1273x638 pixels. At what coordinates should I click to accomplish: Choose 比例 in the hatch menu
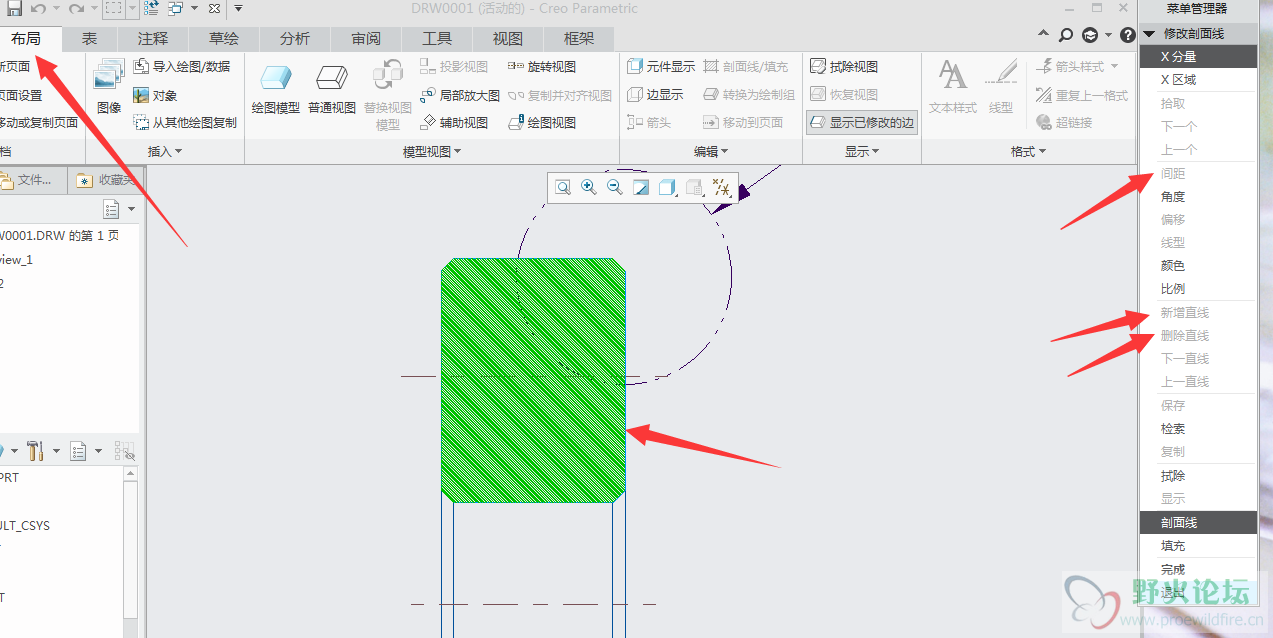pyautogui.click(x=1197, y=289)
